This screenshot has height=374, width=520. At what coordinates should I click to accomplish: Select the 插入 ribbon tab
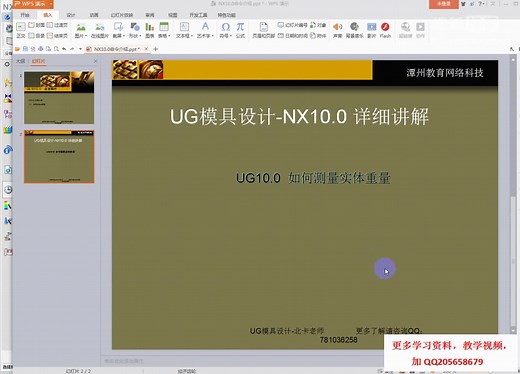tap(48, 15)
